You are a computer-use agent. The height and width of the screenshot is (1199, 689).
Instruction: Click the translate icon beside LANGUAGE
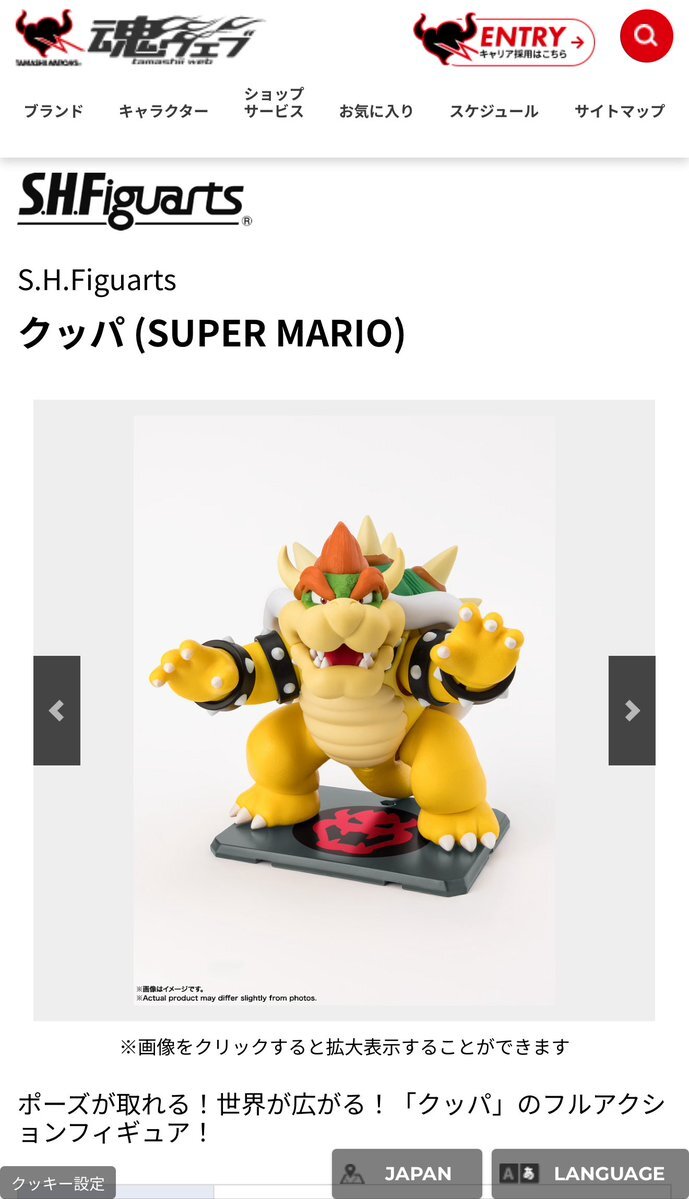click(x=519, y=1173)
